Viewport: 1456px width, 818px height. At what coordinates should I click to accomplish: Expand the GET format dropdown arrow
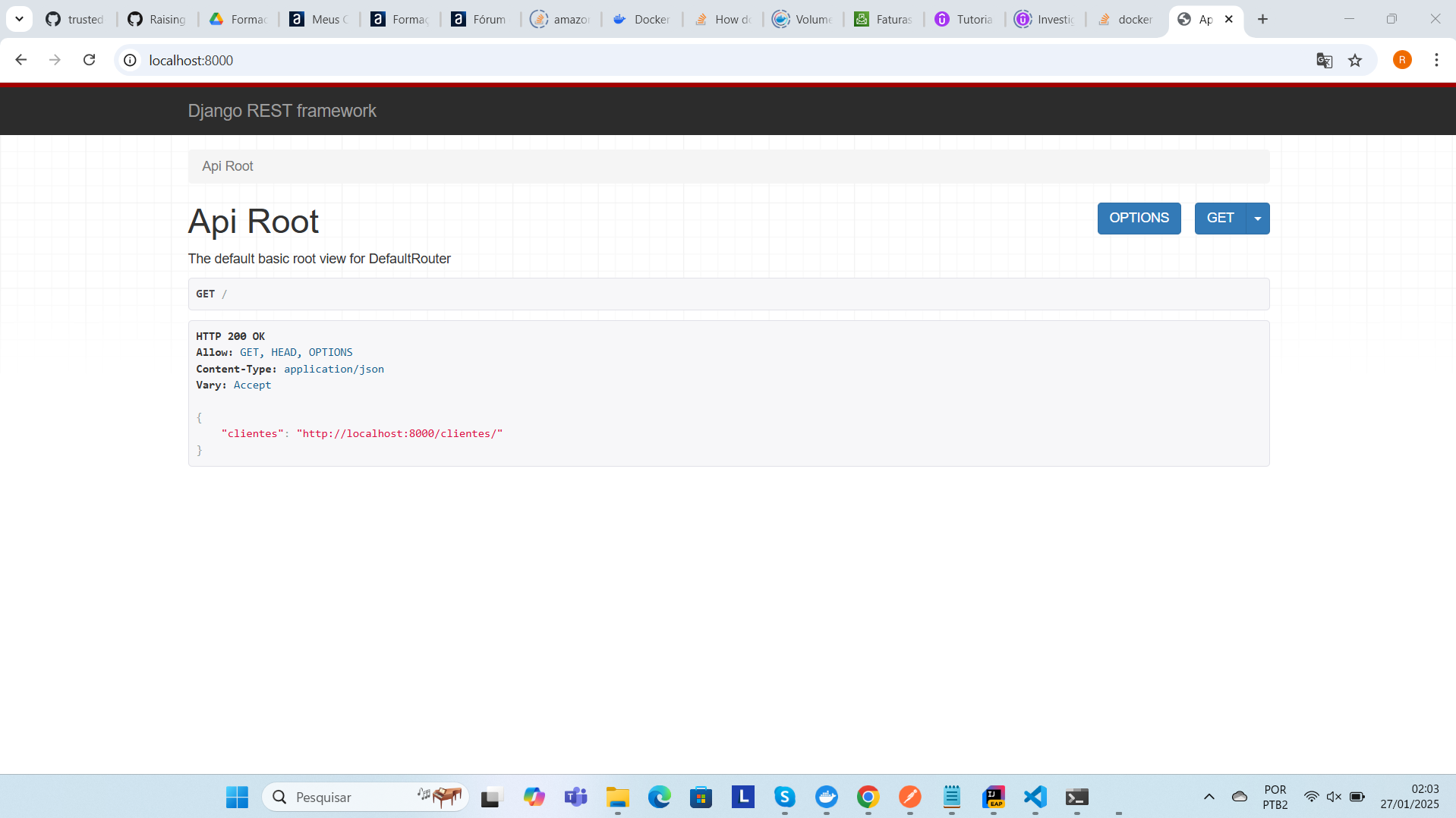pyautogui.click(x=1258, y=218)
